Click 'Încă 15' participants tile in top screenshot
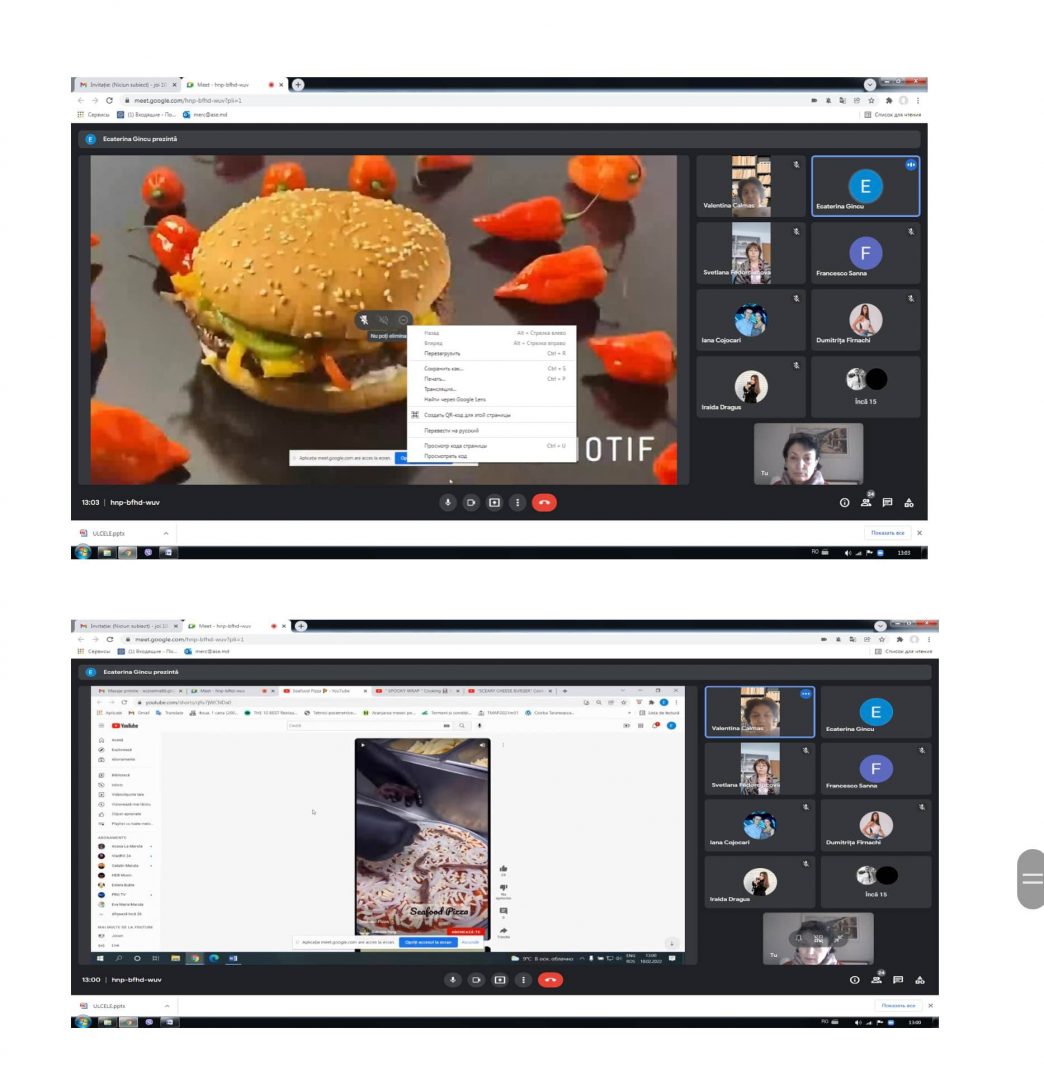The image size is (1044, 1080). click(865, 387)
